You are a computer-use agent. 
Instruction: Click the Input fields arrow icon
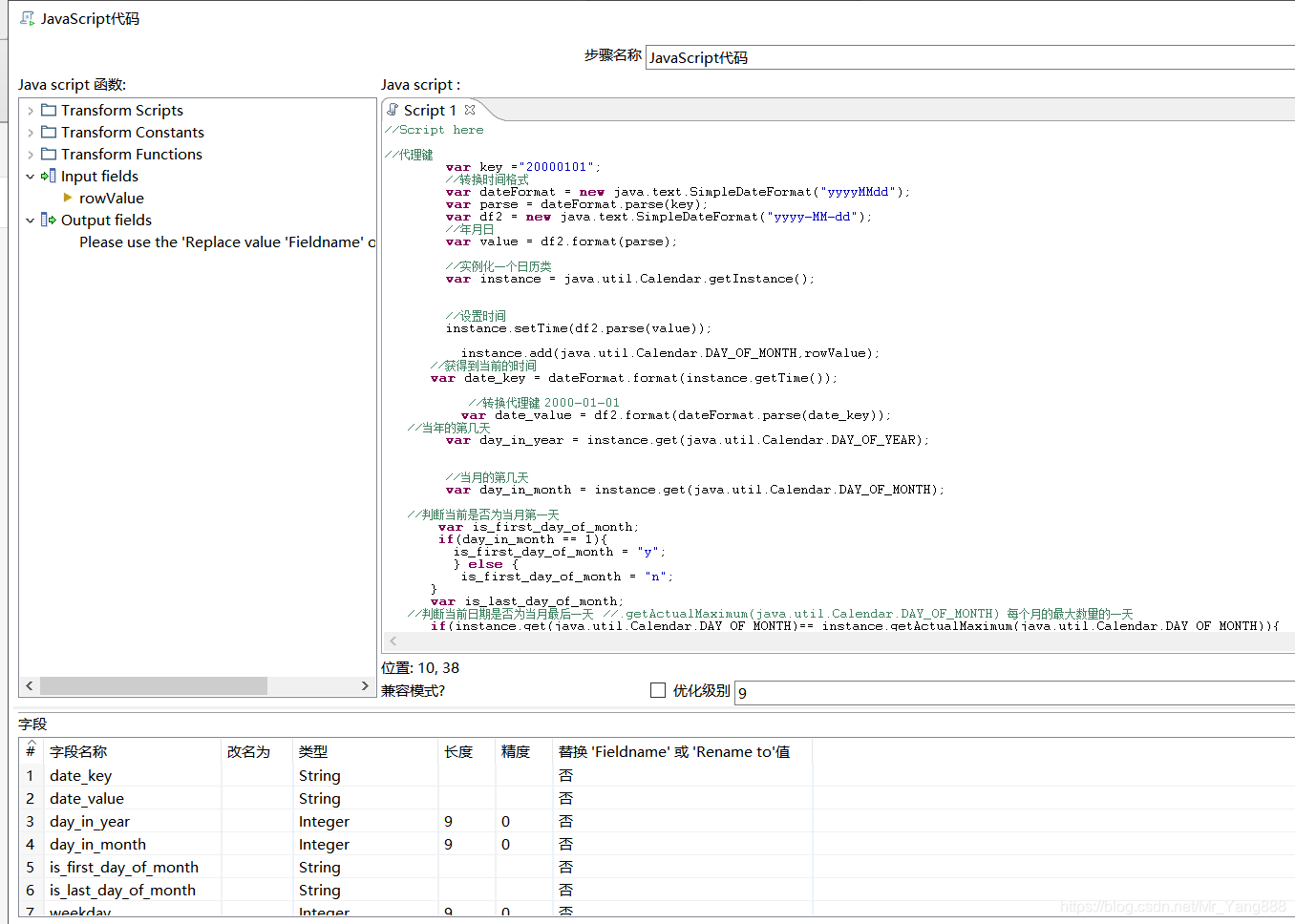(x=49, y=176)
